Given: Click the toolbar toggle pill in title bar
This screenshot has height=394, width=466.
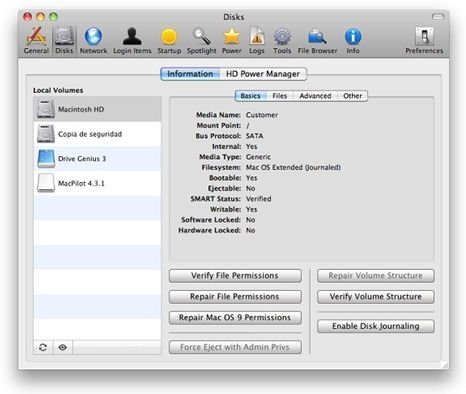Looking at the screenshot, I should 438,16.
